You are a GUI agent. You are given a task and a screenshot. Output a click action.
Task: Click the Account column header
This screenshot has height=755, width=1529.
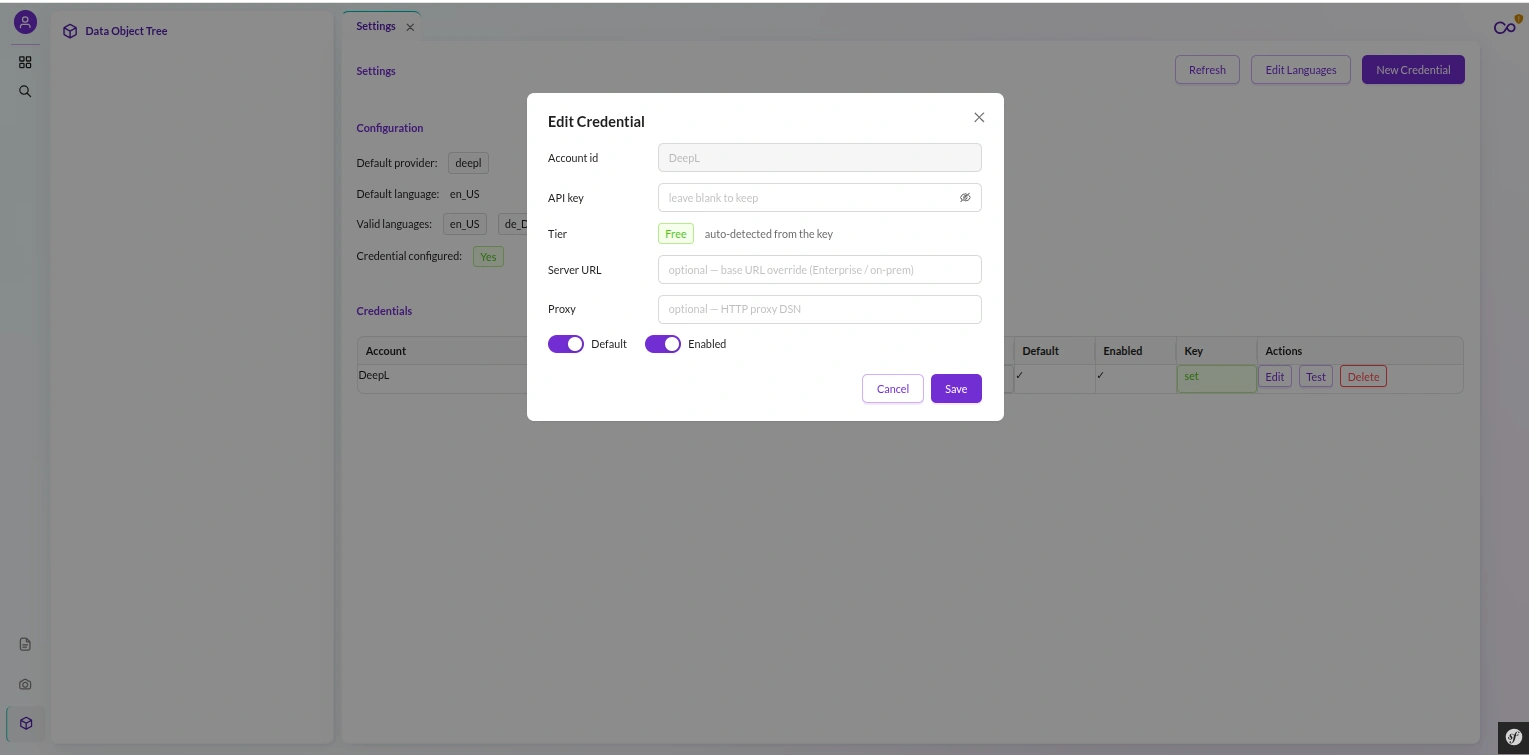386,351
